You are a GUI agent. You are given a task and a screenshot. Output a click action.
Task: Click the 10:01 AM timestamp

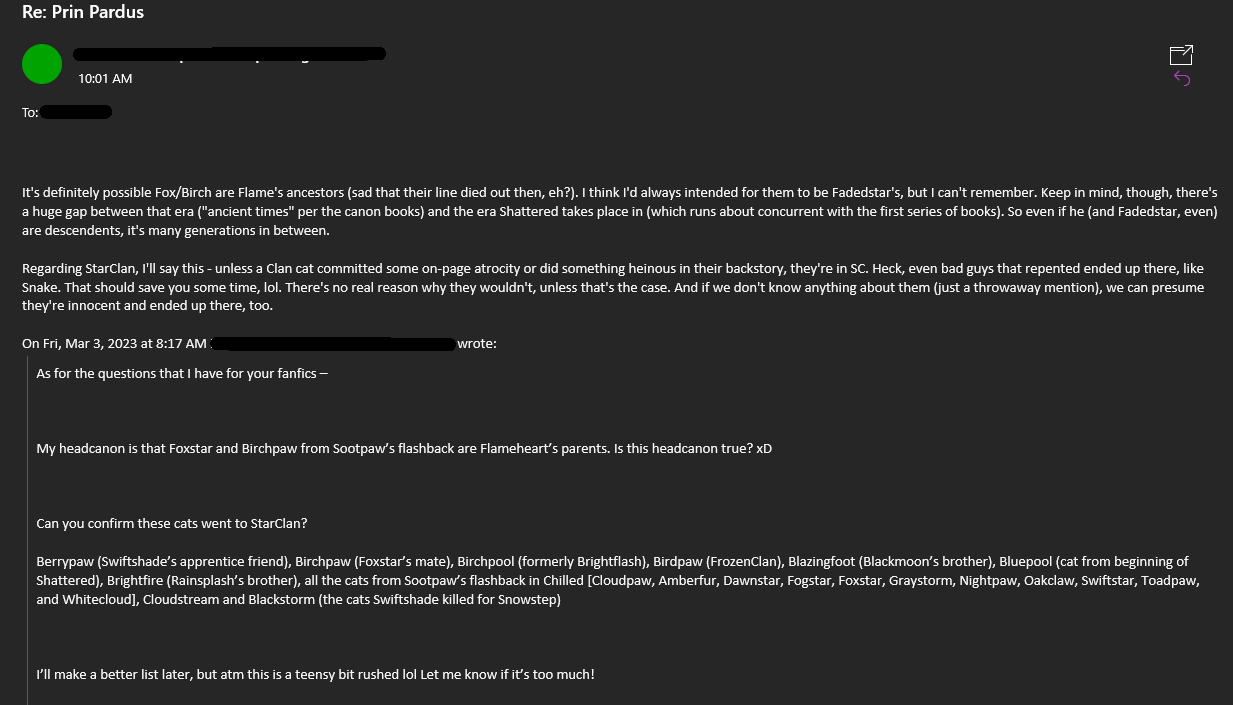pos(105,78)
